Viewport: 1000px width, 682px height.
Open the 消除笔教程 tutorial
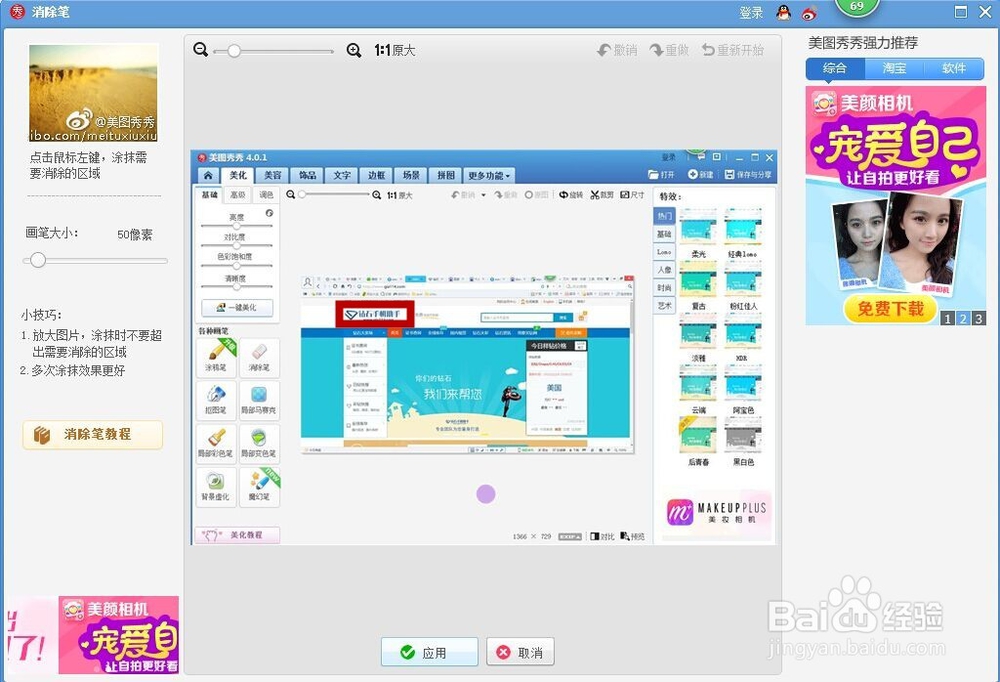92,434
